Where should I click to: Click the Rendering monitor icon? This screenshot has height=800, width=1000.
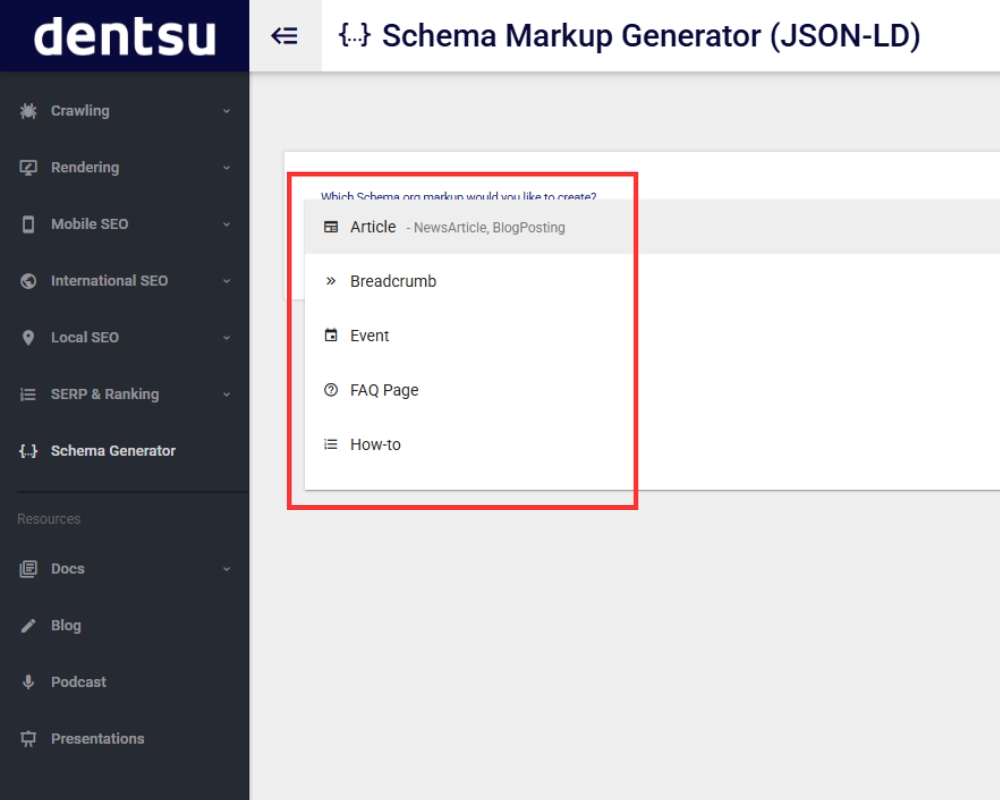coord(28,168)
